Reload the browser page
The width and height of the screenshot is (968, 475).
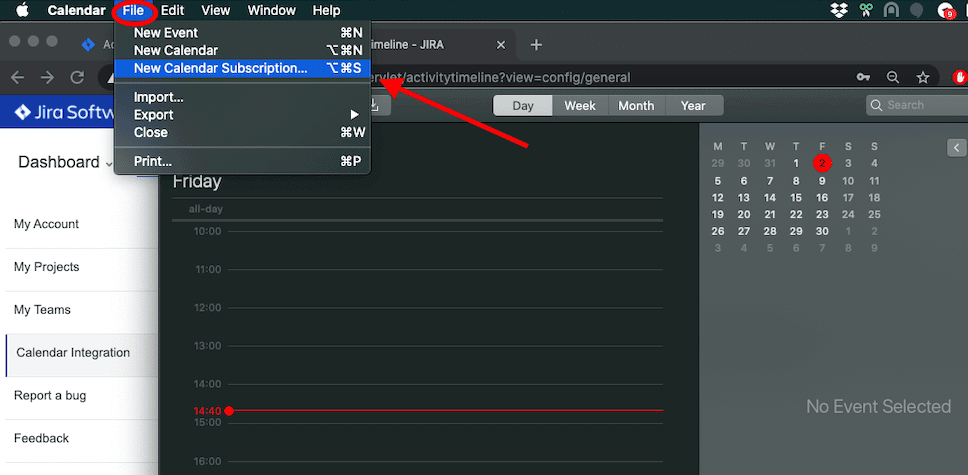[77, 77]
